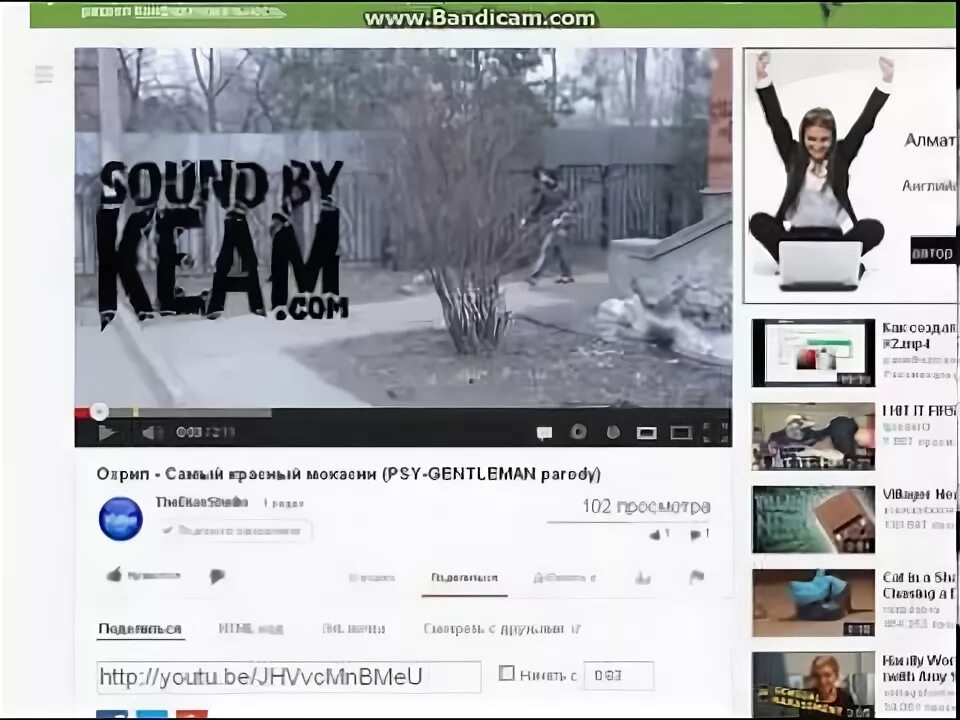Viewport: 960px width, 720px height.
Task: Open the player settings gear icon
Action: tap(578, 432)
